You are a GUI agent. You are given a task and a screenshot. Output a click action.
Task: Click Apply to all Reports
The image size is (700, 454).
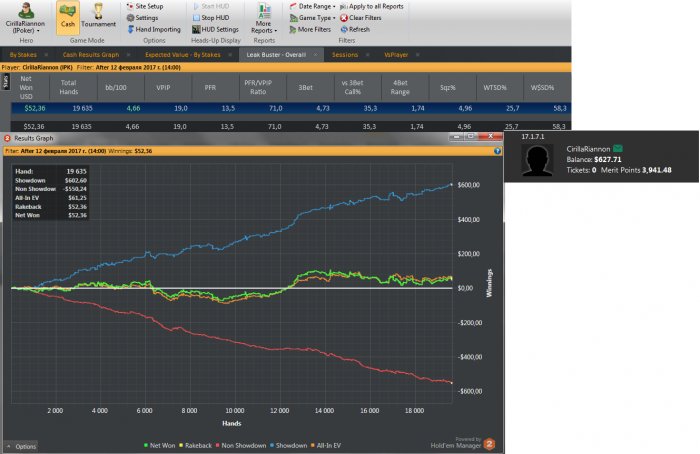pyautogui.click(x=371, y=6)
